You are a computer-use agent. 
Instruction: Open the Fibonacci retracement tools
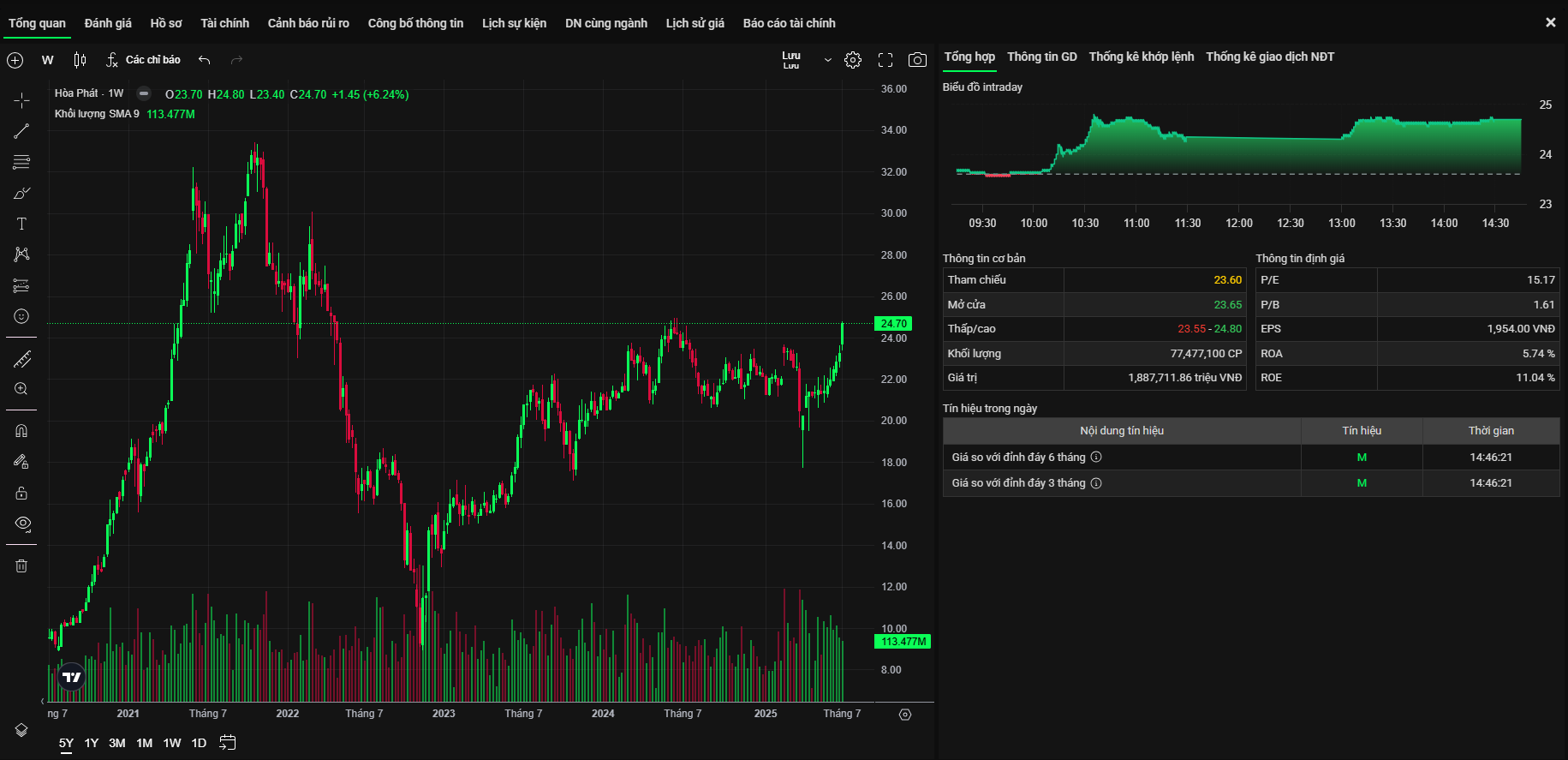pyautogui.click(x=21, y=162)
